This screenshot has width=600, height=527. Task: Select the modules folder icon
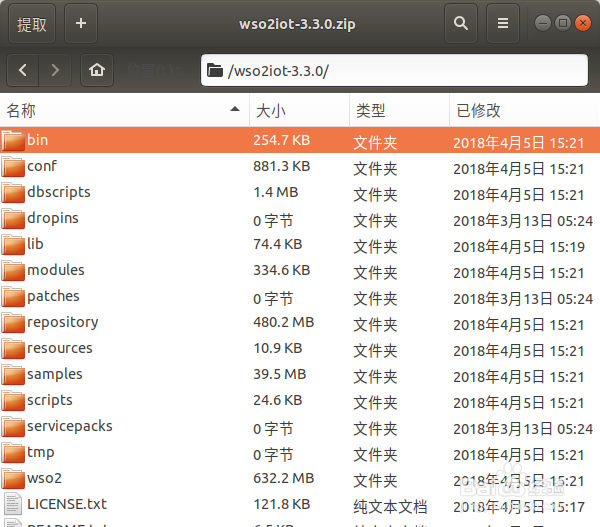tap(13, 271)
